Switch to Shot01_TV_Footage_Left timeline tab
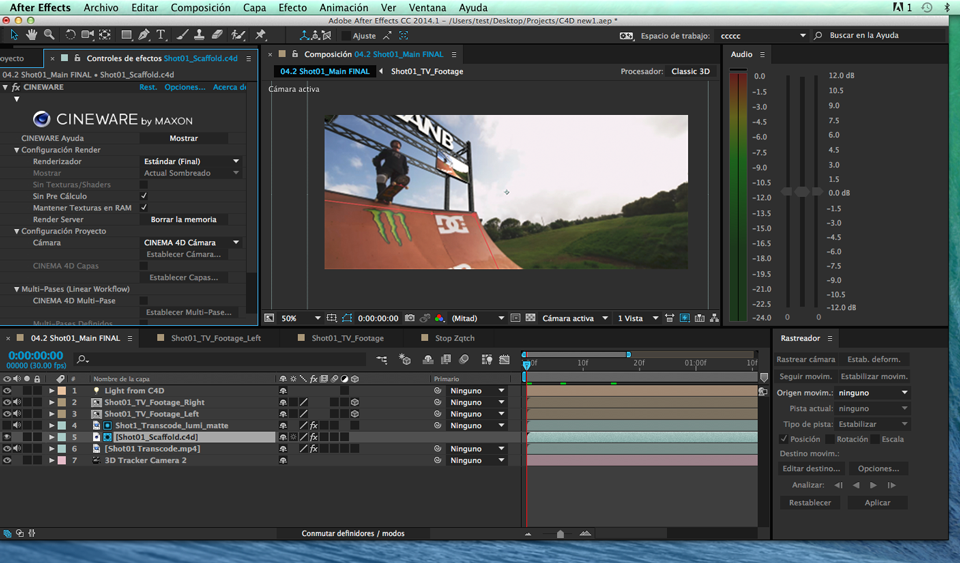 pos(216,338)
